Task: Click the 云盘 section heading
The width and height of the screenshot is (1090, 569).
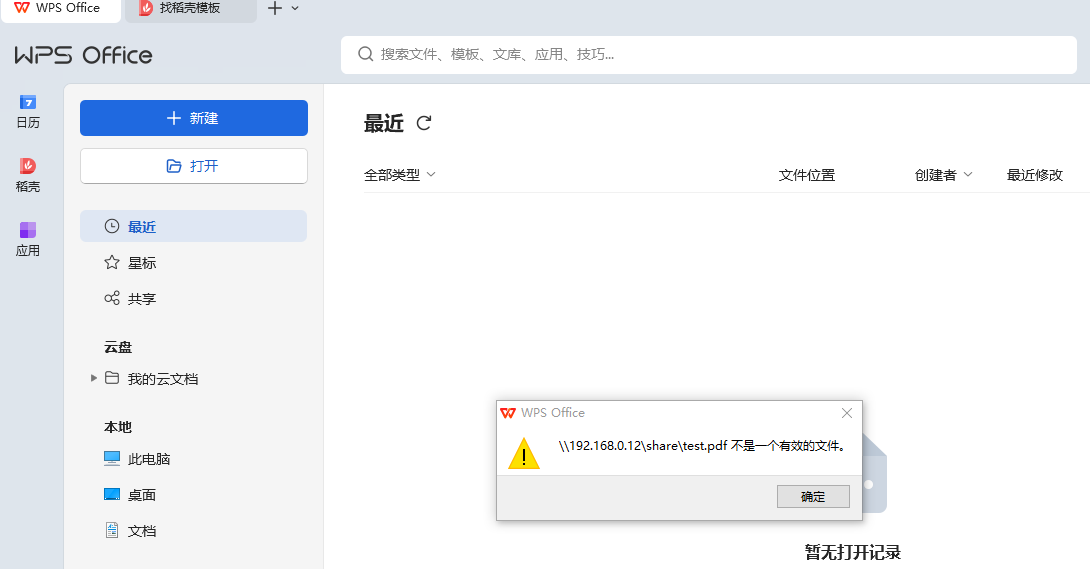Action: click(x=118, y=347)
